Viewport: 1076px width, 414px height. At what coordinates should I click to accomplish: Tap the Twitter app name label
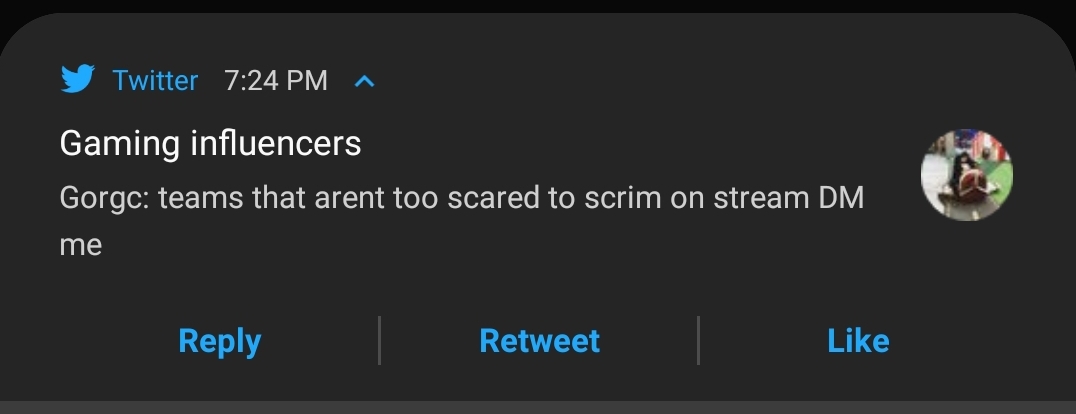(155, 80)
